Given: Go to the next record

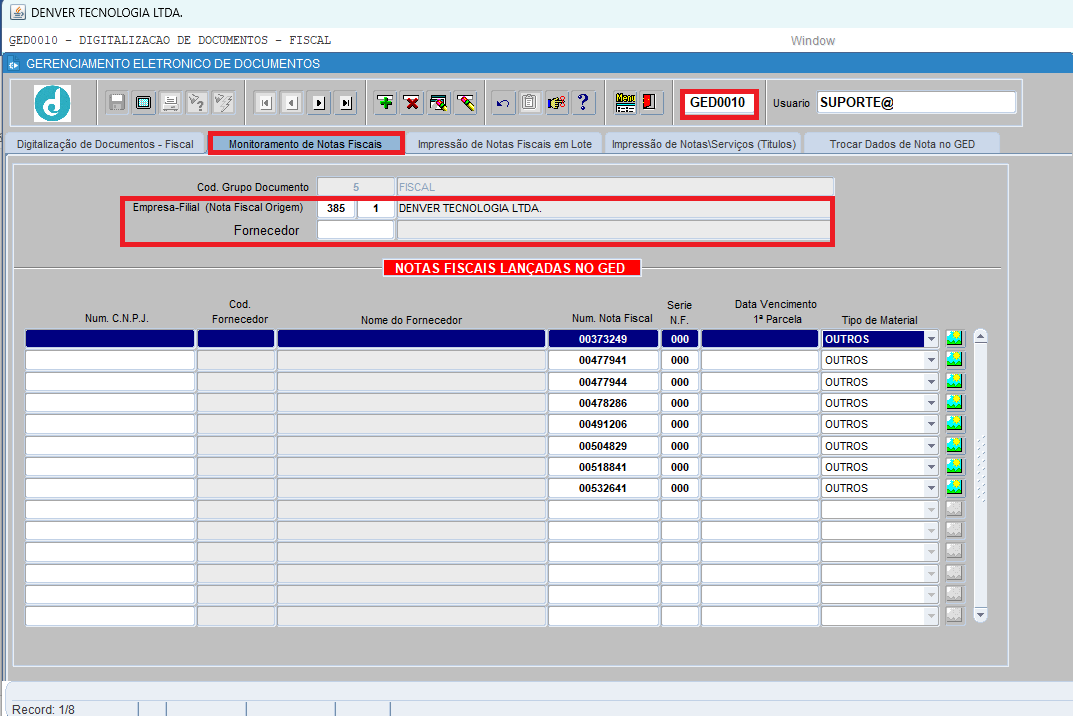Looking at the screenshot, I should coord(320,103).
